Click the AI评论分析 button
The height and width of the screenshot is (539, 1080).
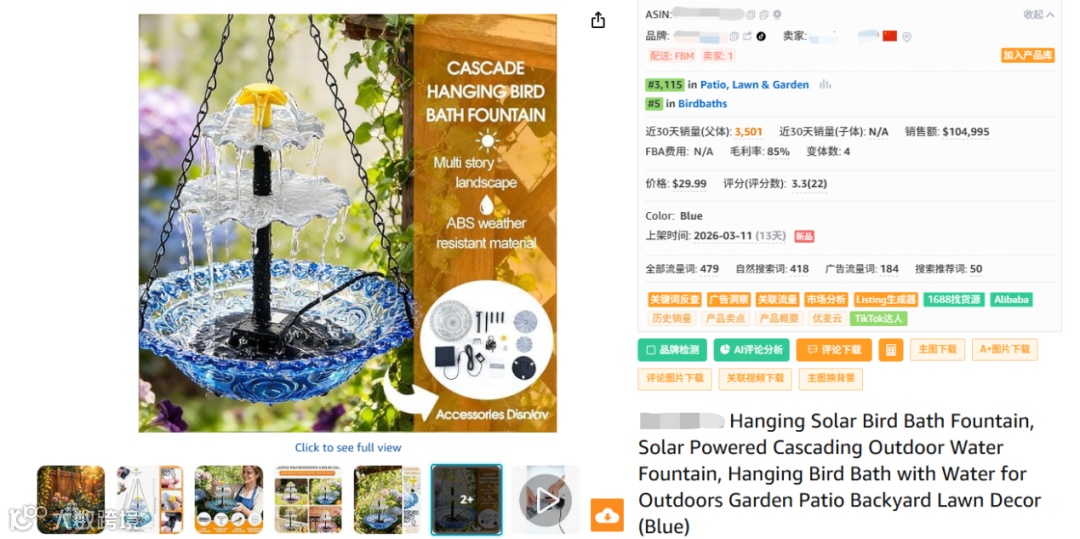[751, 350]
